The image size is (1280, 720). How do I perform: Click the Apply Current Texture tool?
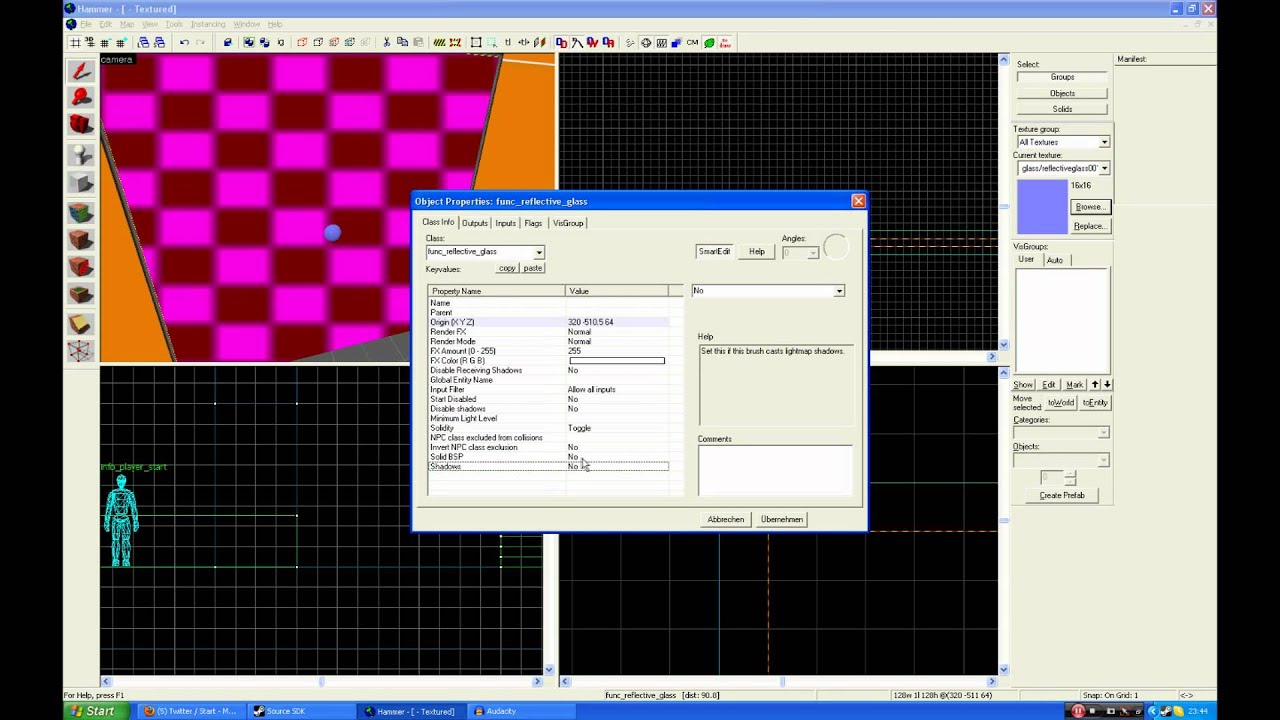tap(81, 240)
